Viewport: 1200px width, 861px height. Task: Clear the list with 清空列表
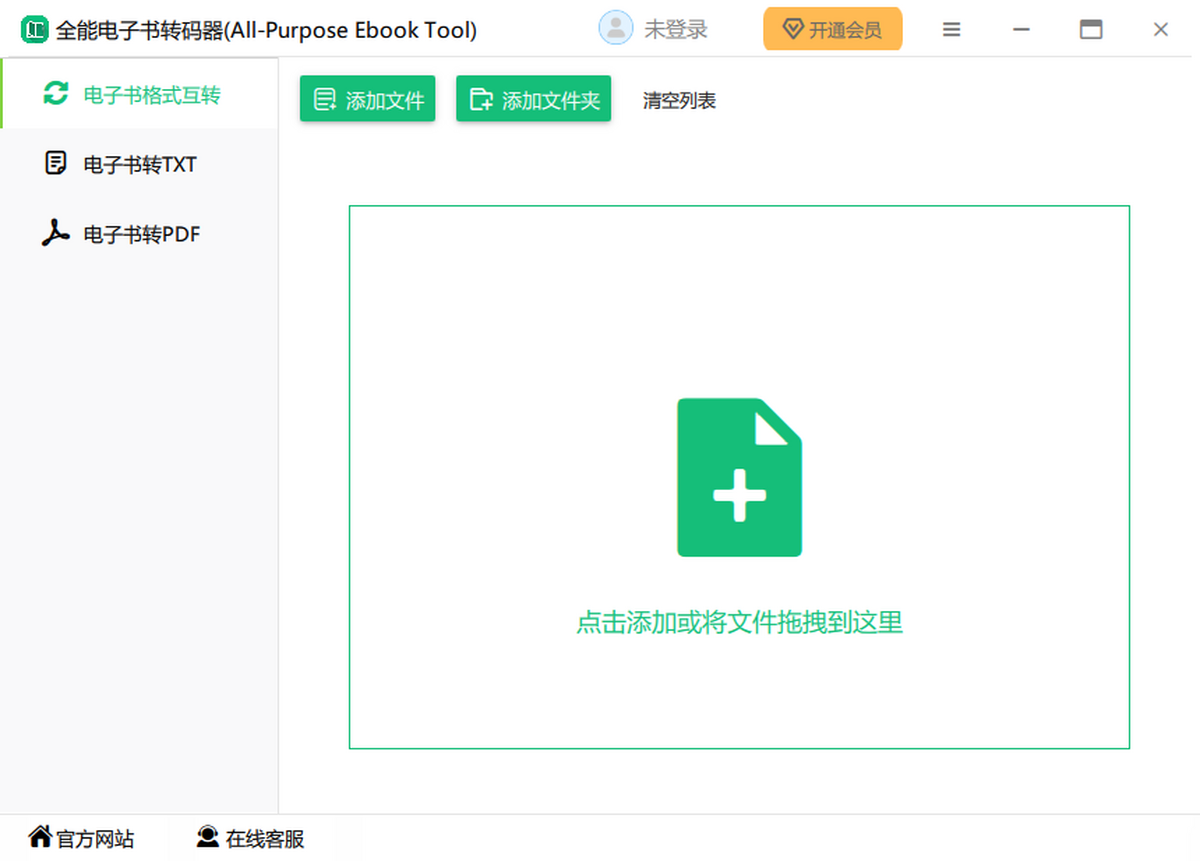click(x=679, y=100)
